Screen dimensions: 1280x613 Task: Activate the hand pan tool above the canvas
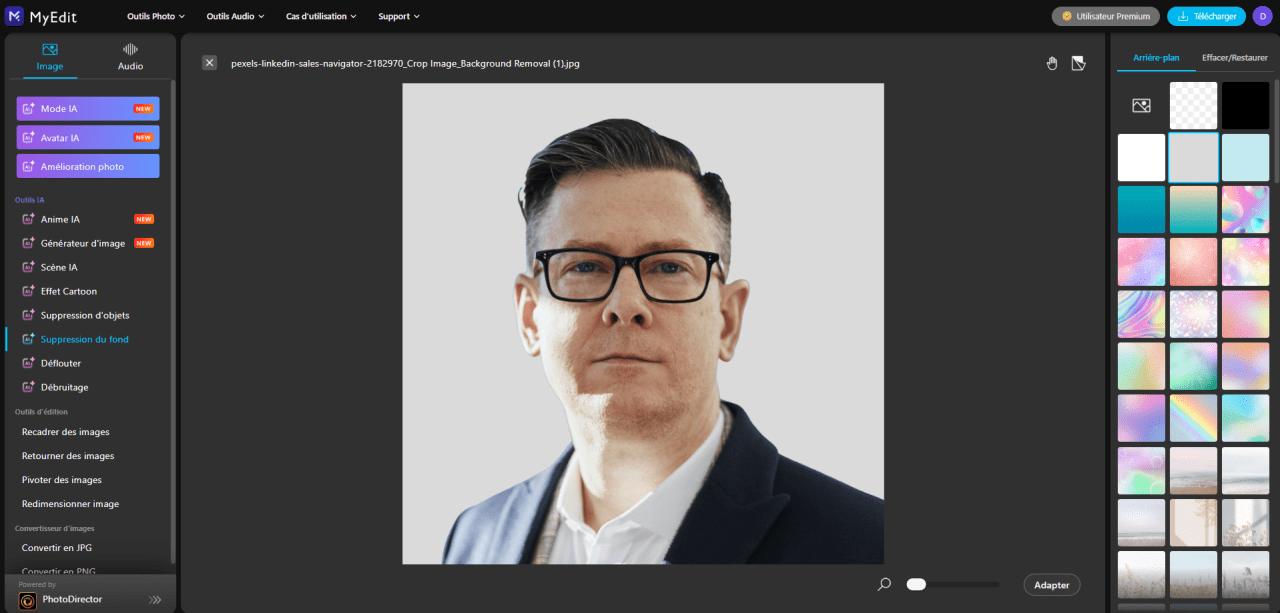pos(1052,63)
